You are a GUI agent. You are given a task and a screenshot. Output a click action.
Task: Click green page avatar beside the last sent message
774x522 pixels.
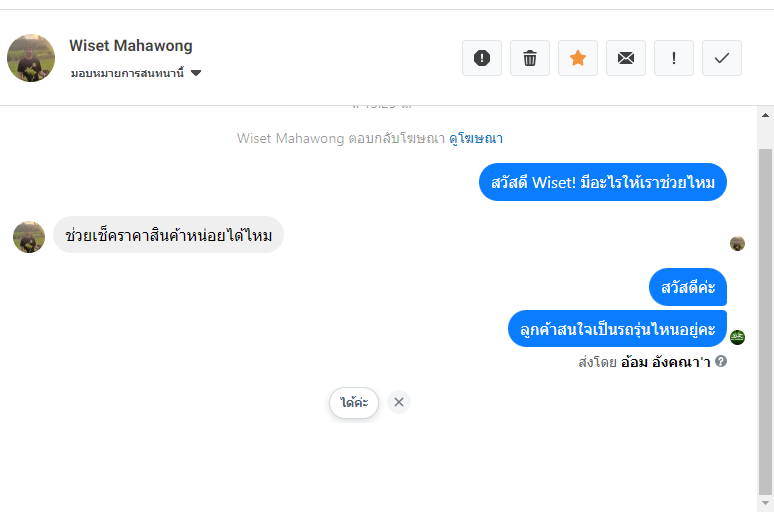pos(738,337)
